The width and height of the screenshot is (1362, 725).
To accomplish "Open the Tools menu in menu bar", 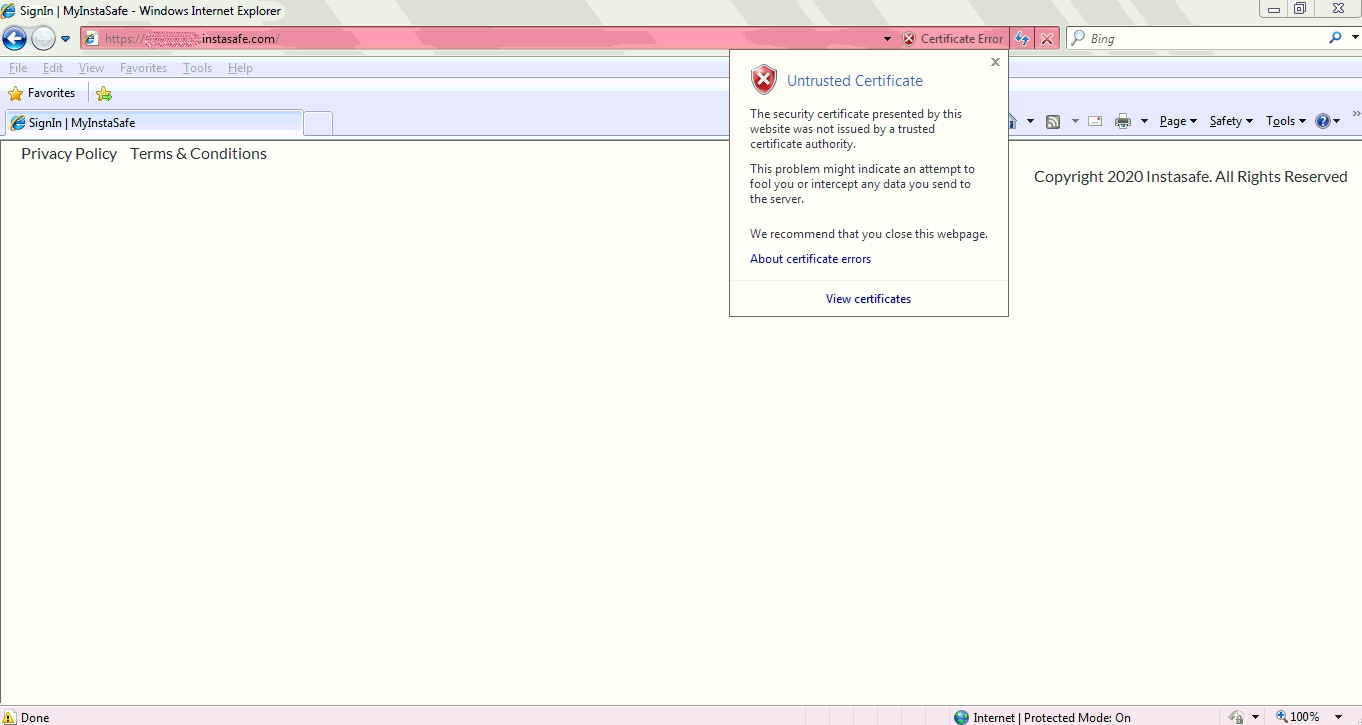I will point(197,68).
